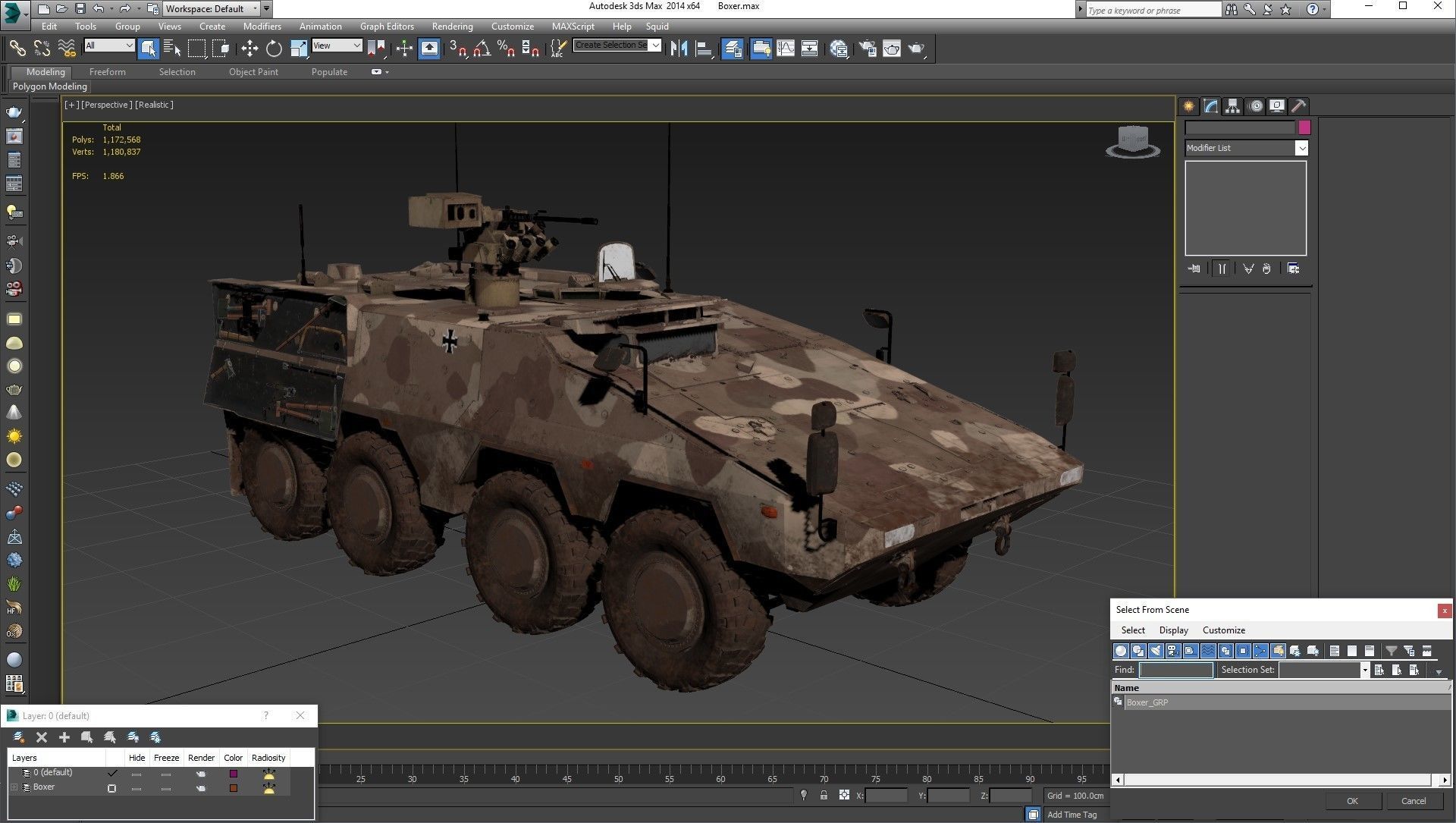Click the ViewCube in the viewport

[x=1133, y=141]
